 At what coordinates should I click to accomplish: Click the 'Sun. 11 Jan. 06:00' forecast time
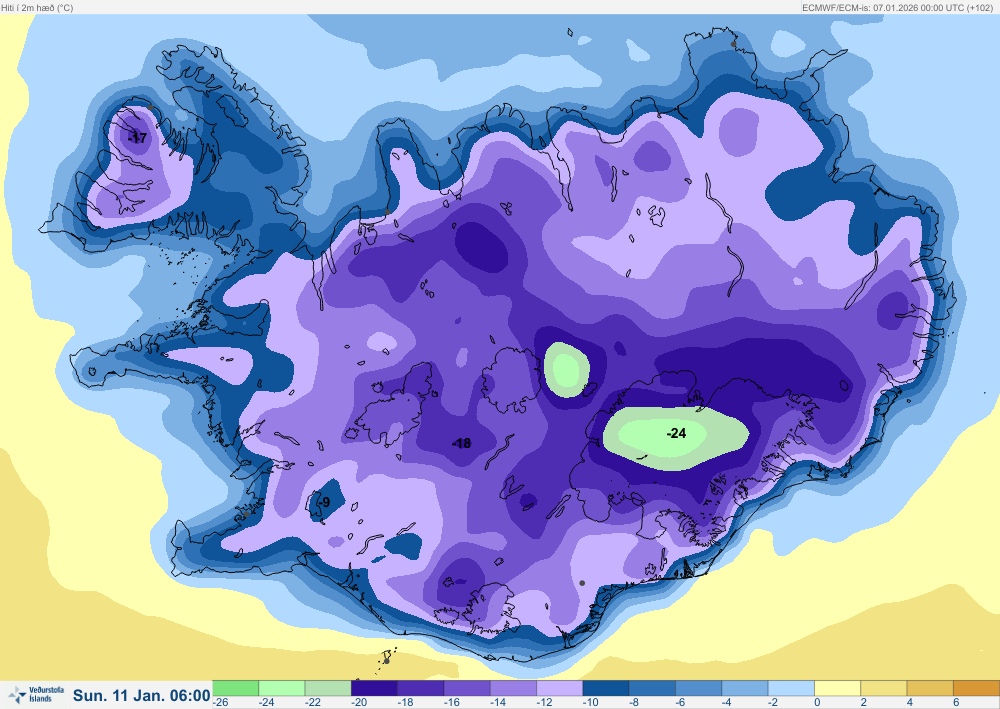click(x=142, y=696)
